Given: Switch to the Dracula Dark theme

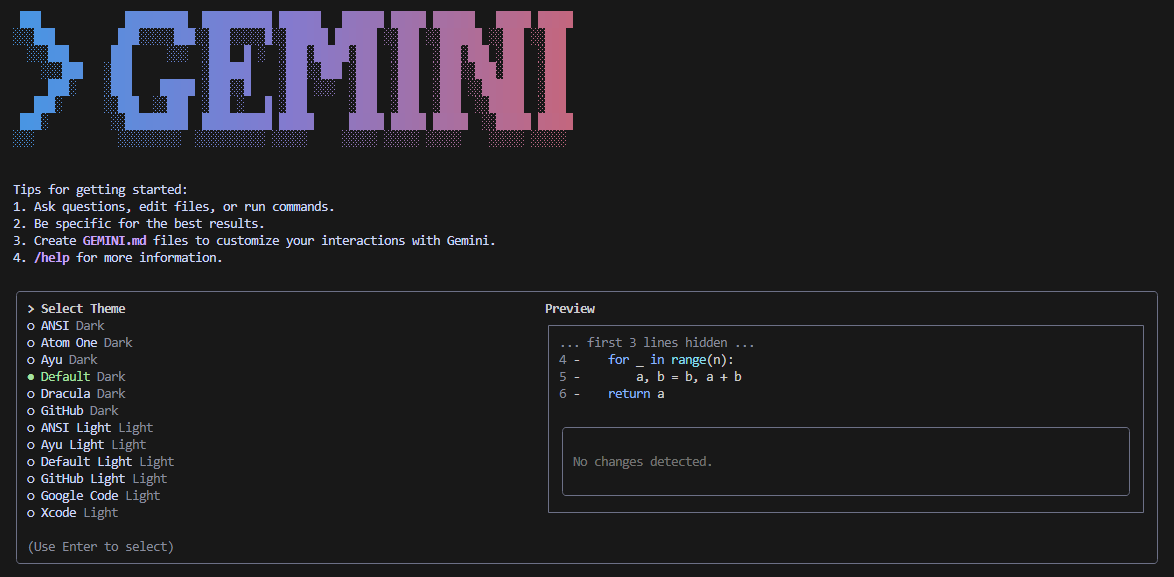Looking at the screenshot, I should (x=76, y=394).
